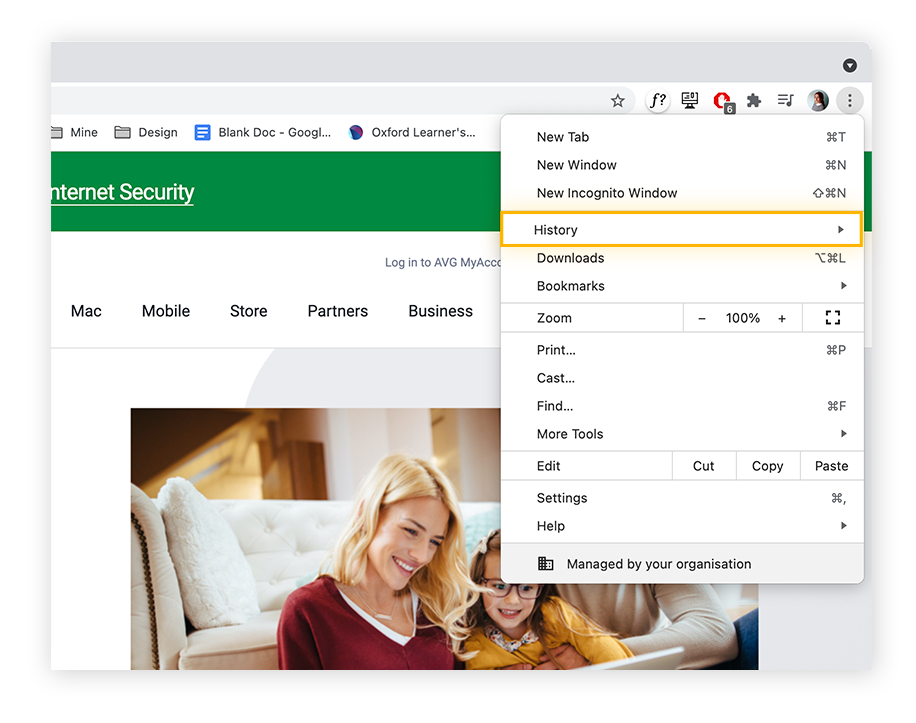Expand the Help submenu
Viewport: 916px width, 723px height.
(680, 526)
